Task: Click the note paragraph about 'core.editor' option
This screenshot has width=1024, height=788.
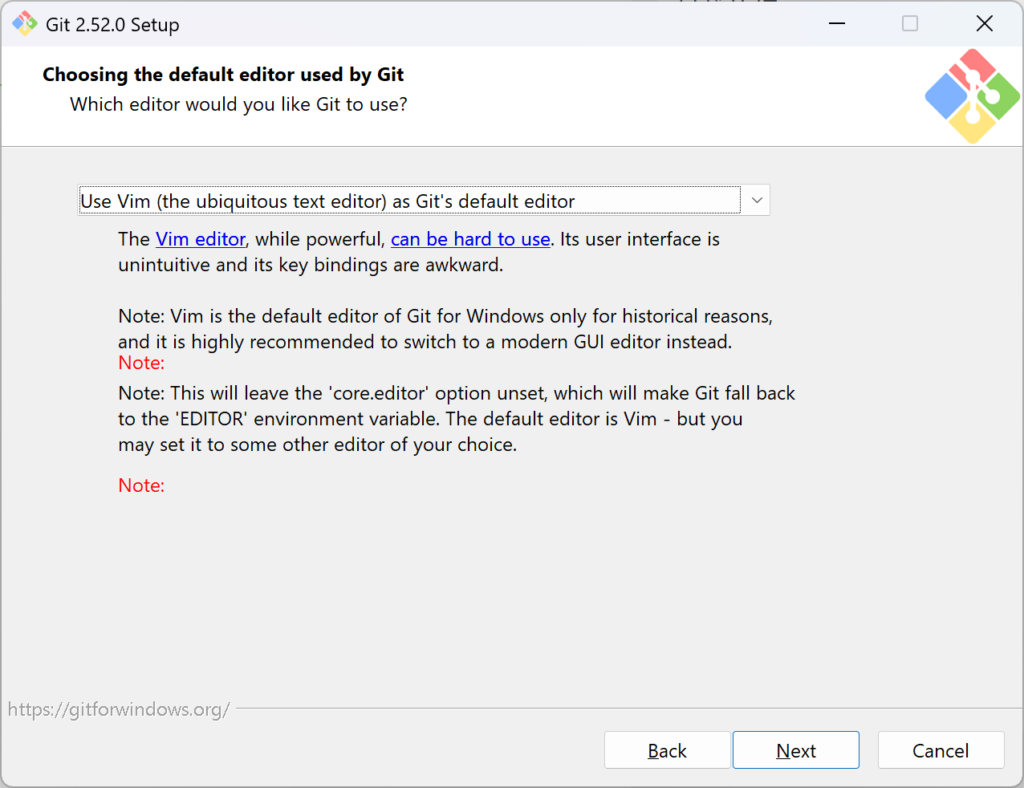Action: [x=456, y=419]
